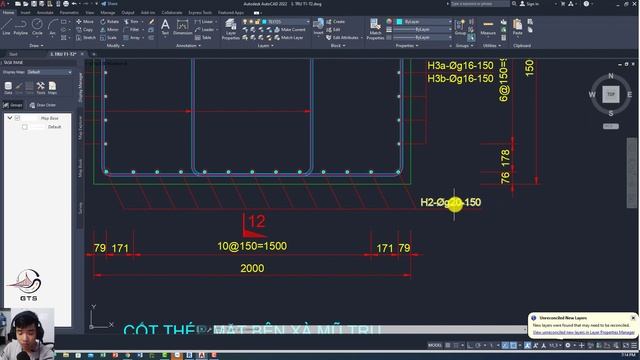Toggle layer on/off lightbulb in layer dropdown
Viewport: 640px width, 360px height.
coord(245,22)
